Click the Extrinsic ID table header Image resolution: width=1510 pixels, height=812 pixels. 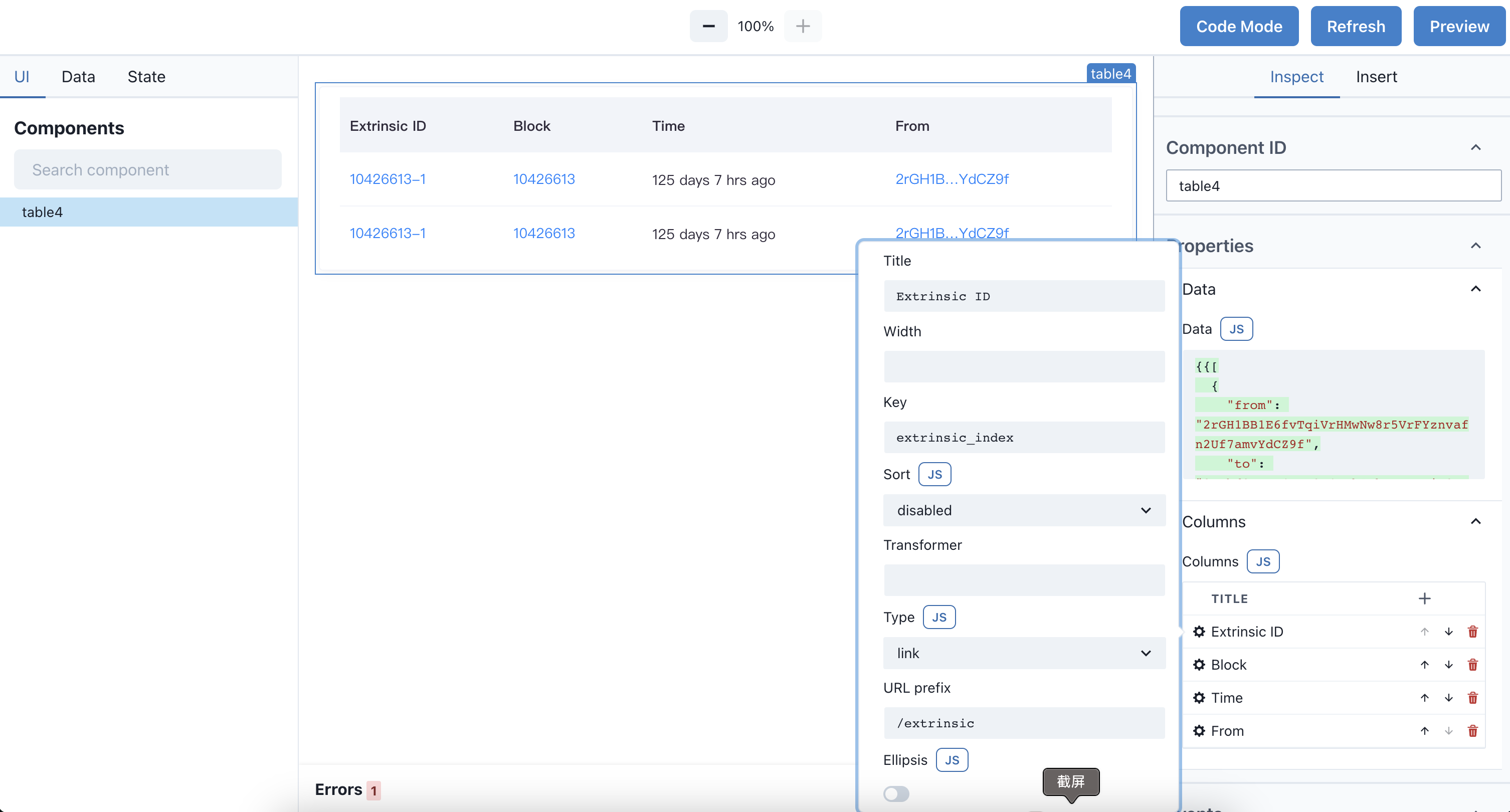[388, 125]
